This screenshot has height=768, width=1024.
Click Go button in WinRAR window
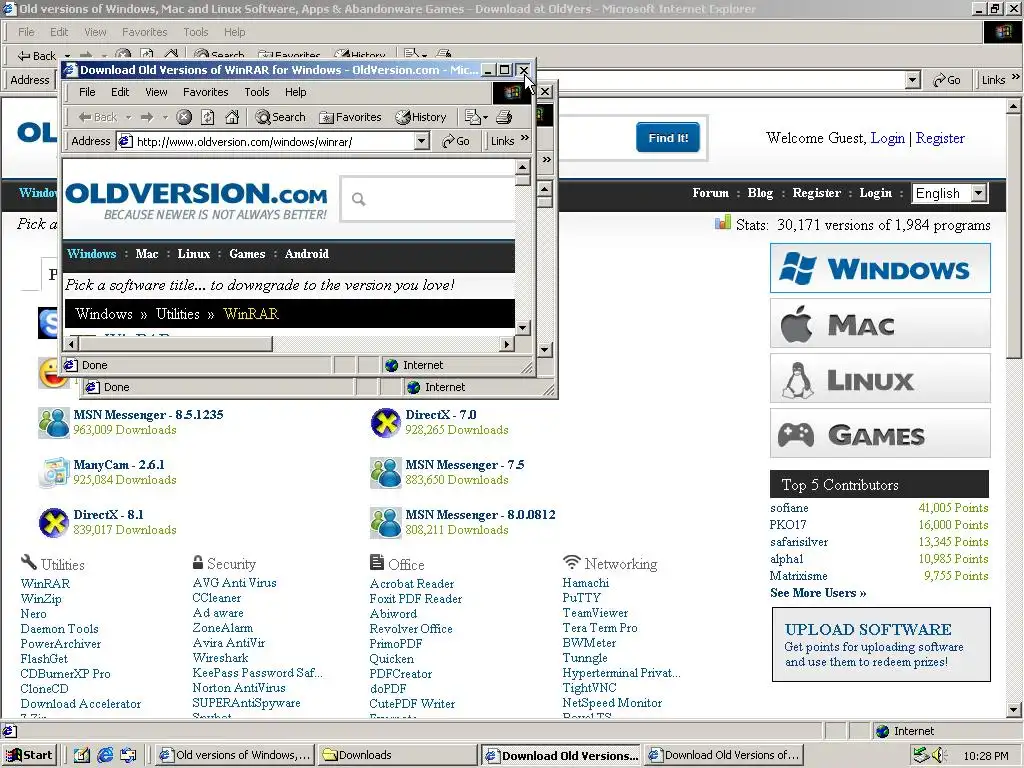pos(456,141)
